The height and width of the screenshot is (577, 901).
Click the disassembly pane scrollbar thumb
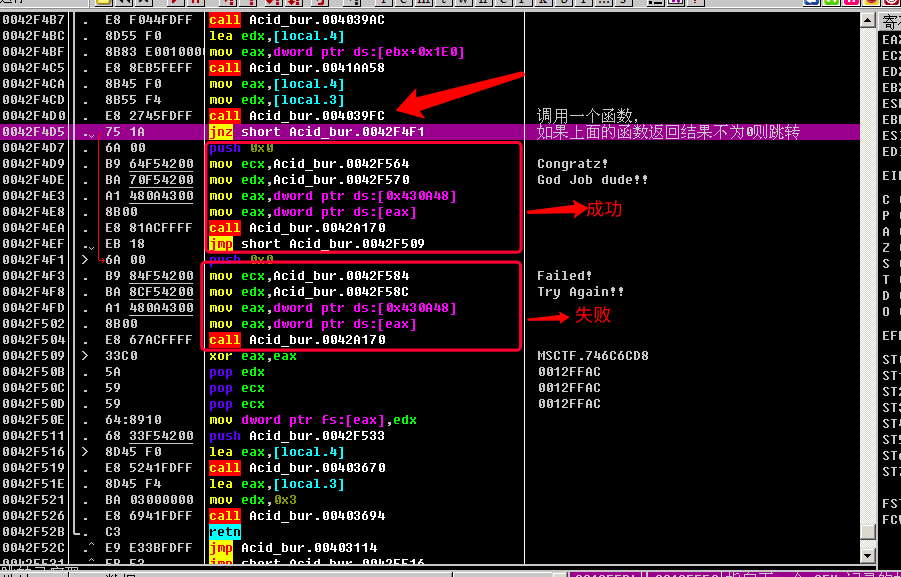[x=868, y=531]
